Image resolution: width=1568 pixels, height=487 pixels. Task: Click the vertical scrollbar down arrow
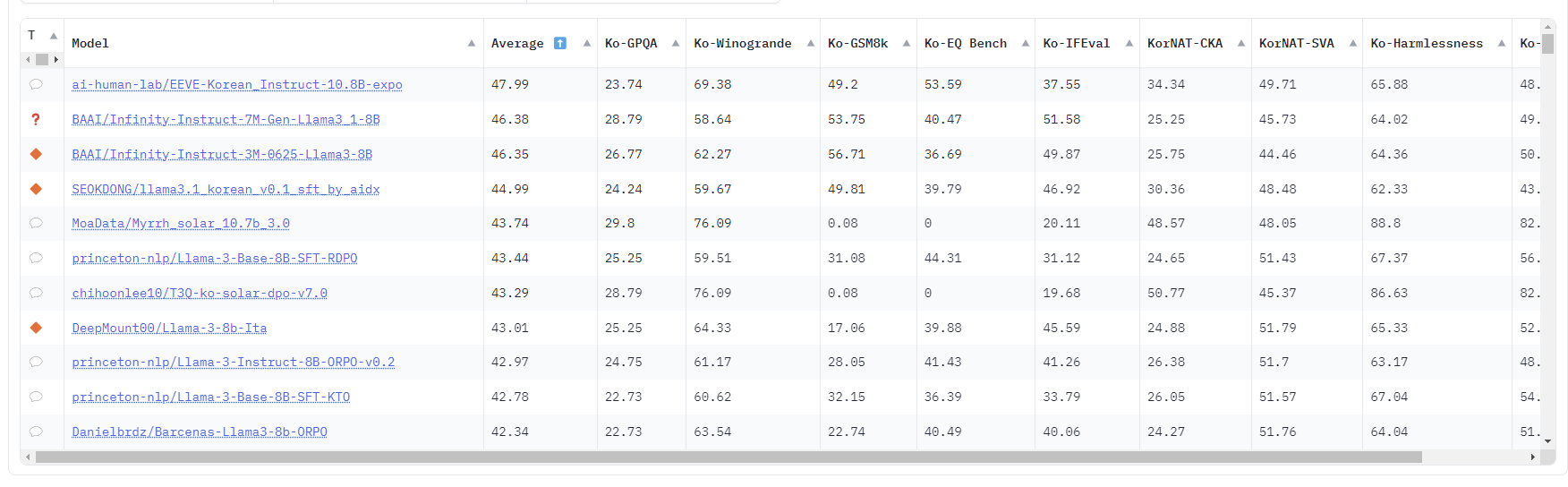pyautogui.click(x=1548, y=441)
